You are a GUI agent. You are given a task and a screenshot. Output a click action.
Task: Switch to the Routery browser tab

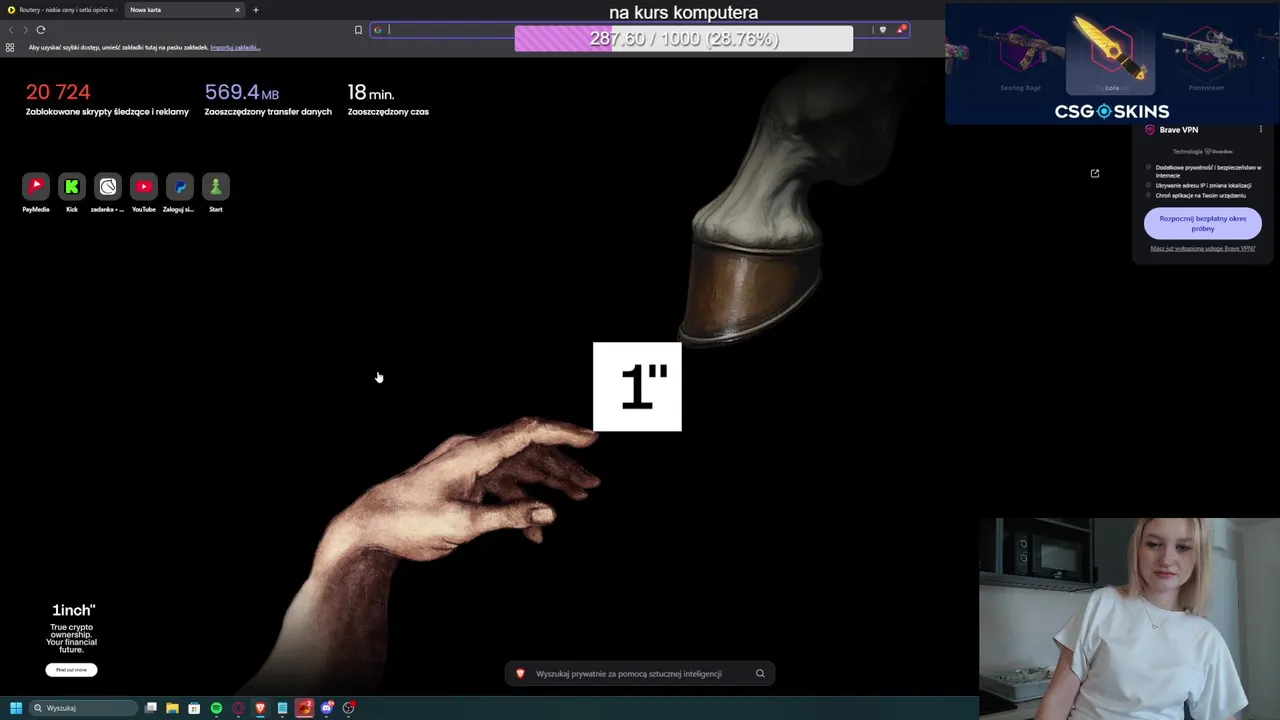tap(62, 10)
